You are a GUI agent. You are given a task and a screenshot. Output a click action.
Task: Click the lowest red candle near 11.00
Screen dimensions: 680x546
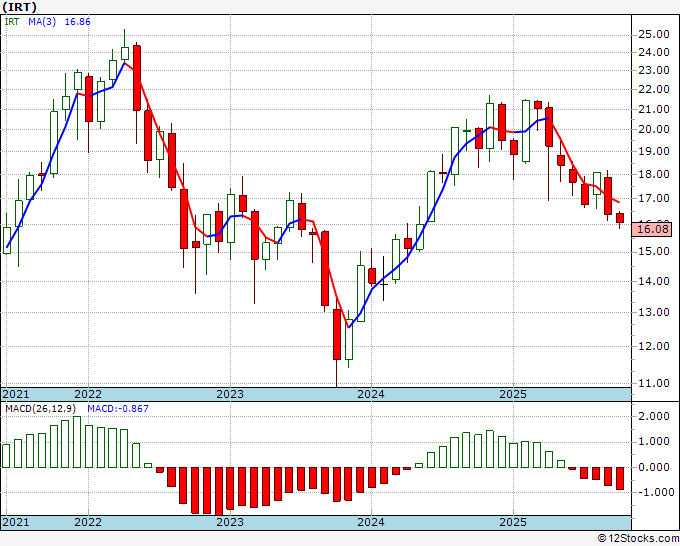tap(337, 334)
